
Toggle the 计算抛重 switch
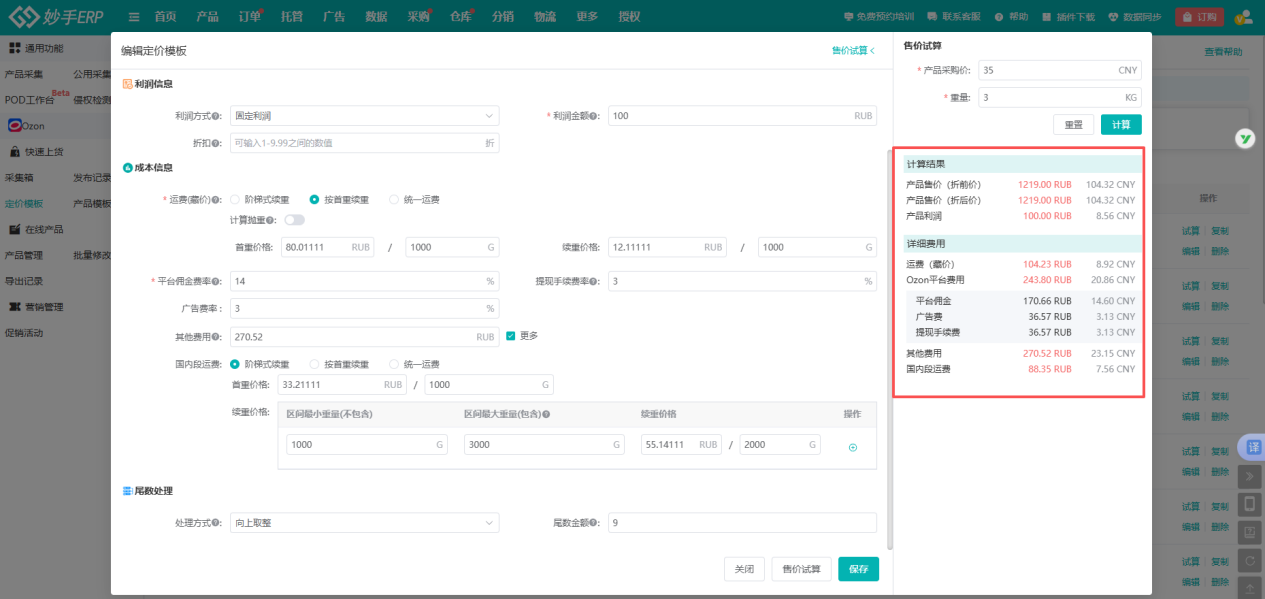[295, 220]
